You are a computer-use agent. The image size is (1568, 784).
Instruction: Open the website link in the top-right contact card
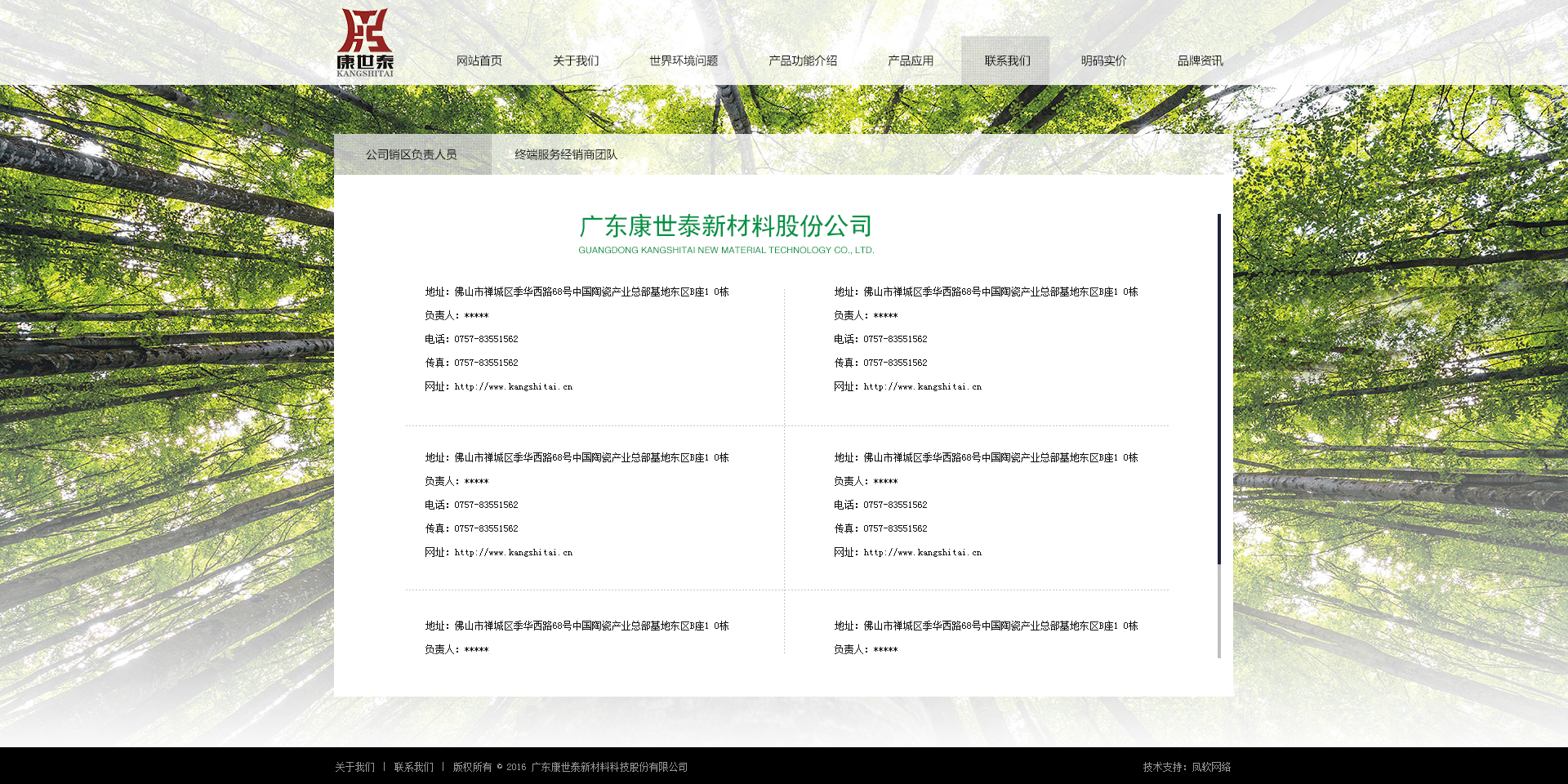click(x=922, y=387)
